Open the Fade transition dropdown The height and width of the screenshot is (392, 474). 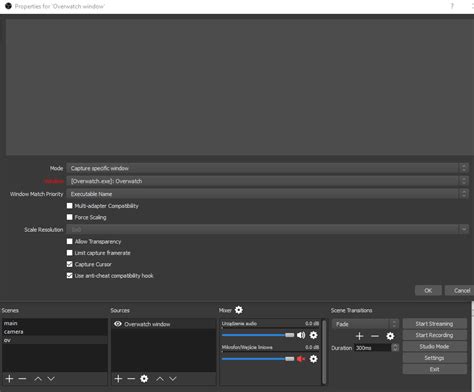click(365, 324)
